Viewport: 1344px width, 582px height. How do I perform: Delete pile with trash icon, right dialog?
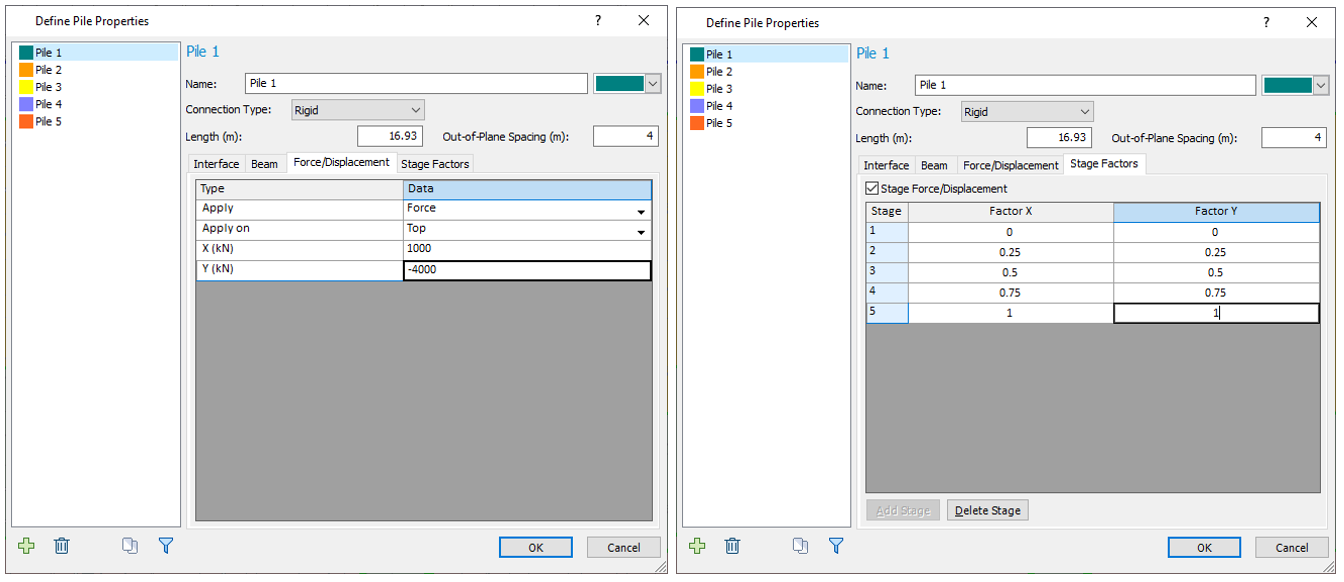[x=732, y=546]
